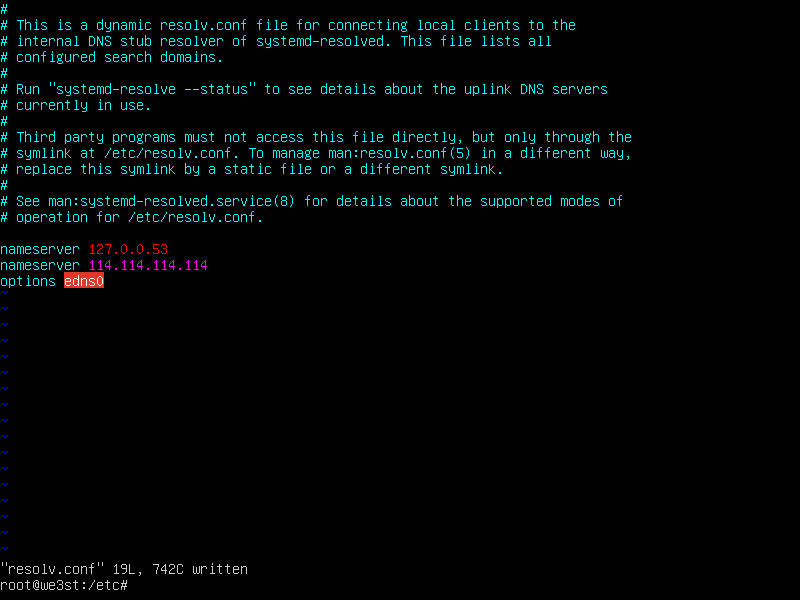Click man:systemd-resolved.service(8) reference
800x600 pixels.
click(x=172, y=202)
